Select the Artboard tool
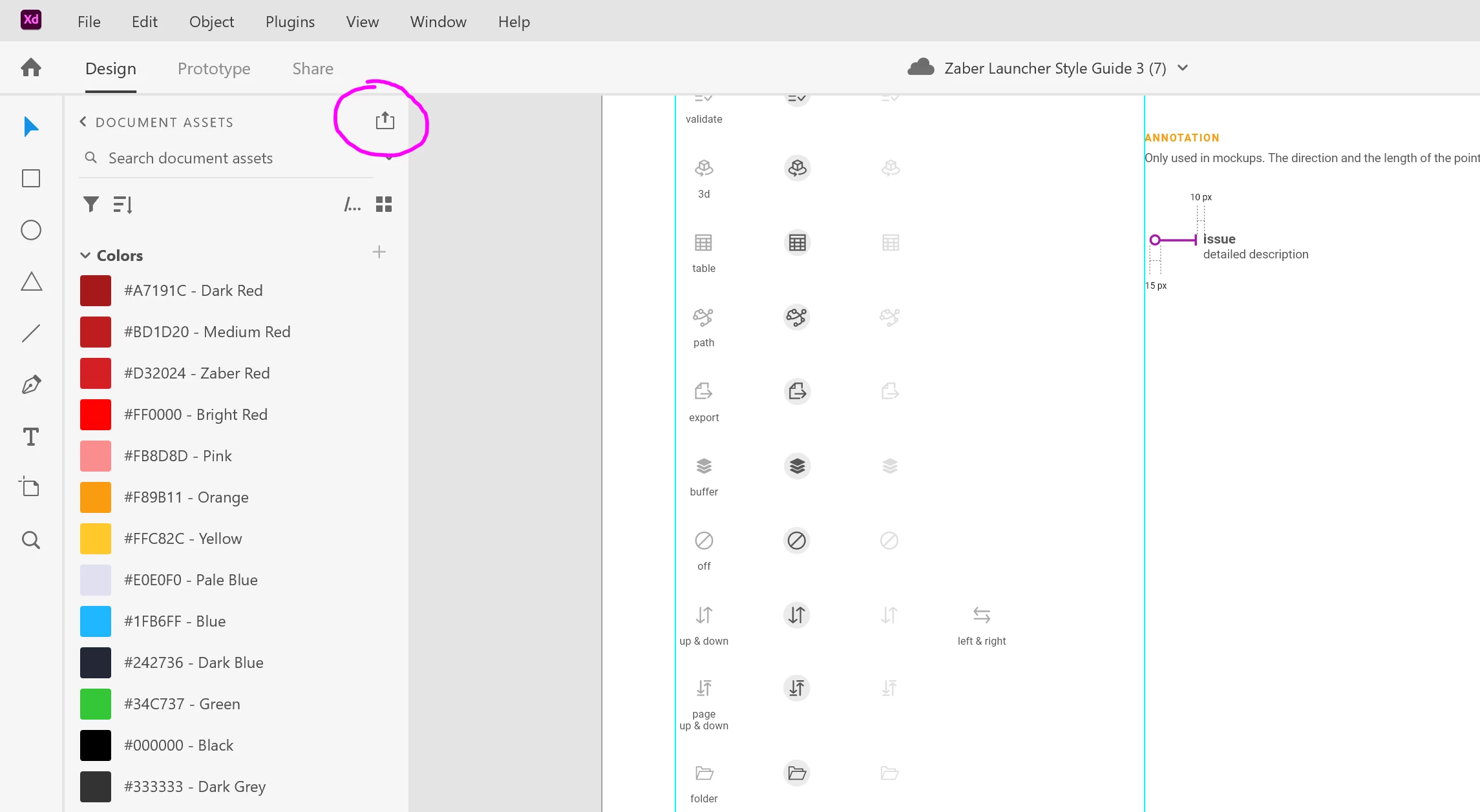Image resolution: width=1480 pixels, height=812 pixels. click(x=31, y=487)
